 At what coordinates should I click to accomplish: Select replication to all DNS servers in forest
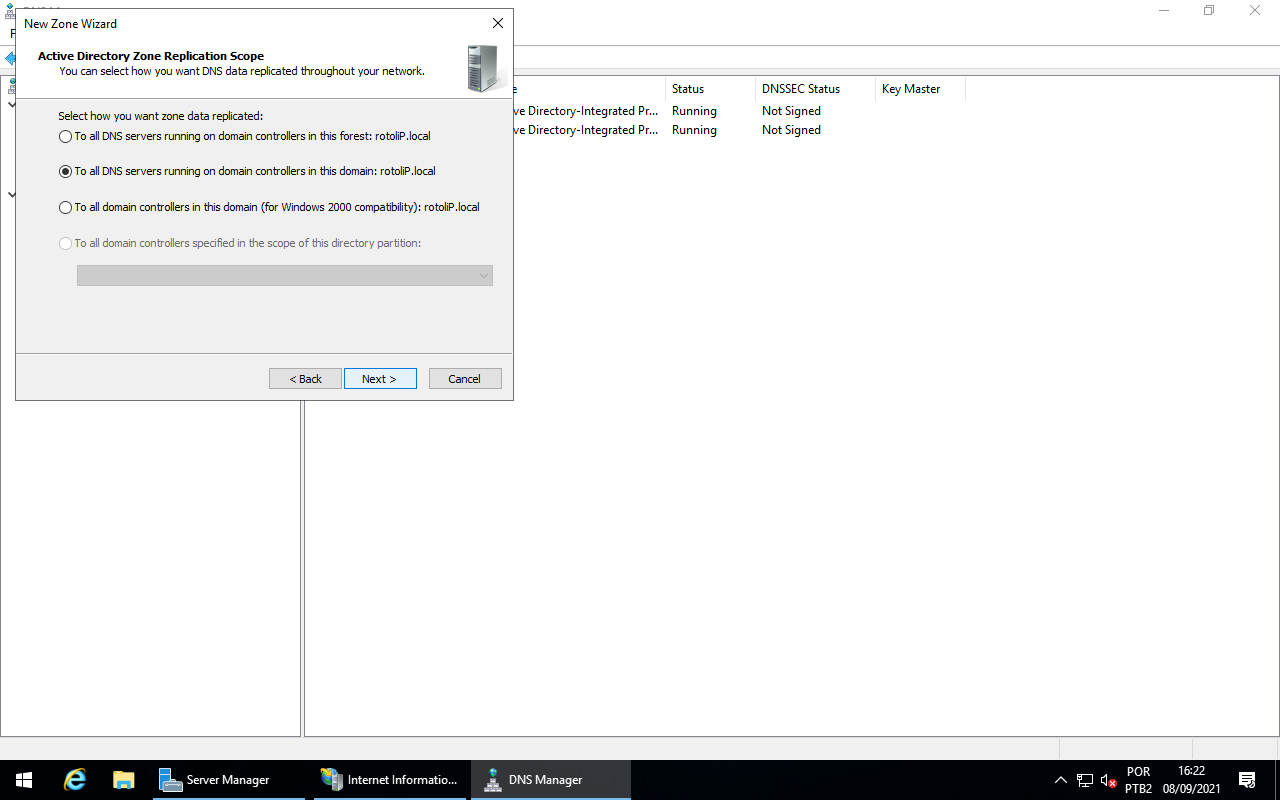[66, 136]
